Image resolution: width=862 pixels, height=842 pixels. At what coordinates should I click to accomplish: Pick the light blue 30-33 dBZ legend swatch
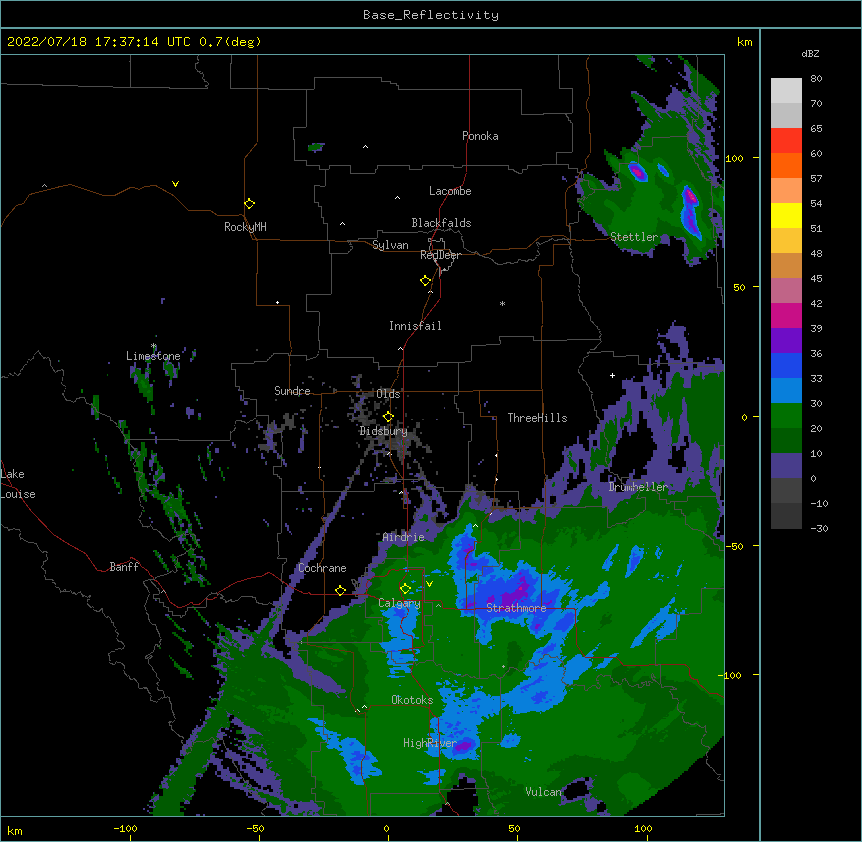coord(786,391)
